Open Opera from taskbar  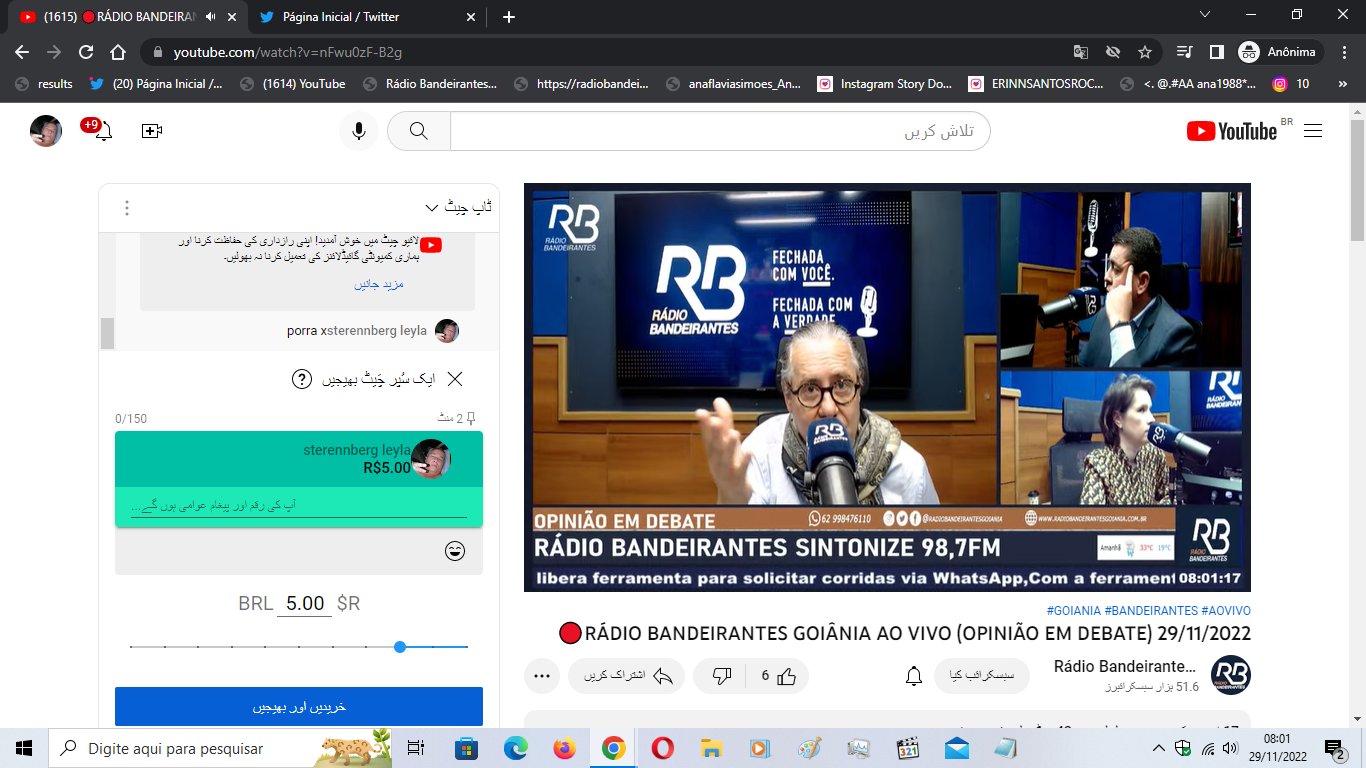tap(662, 748)
